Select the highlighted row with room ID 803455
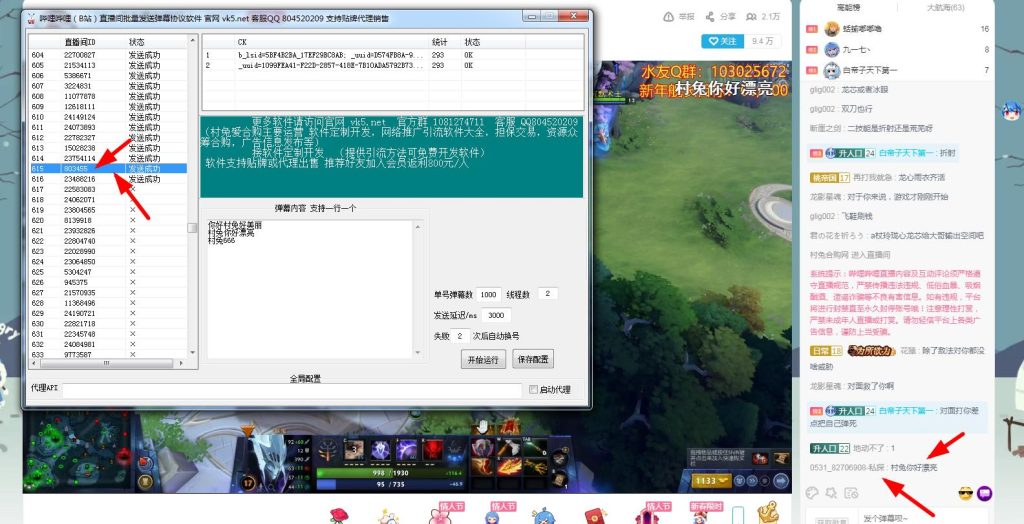 pyautogui.click(x=108, y=169)
